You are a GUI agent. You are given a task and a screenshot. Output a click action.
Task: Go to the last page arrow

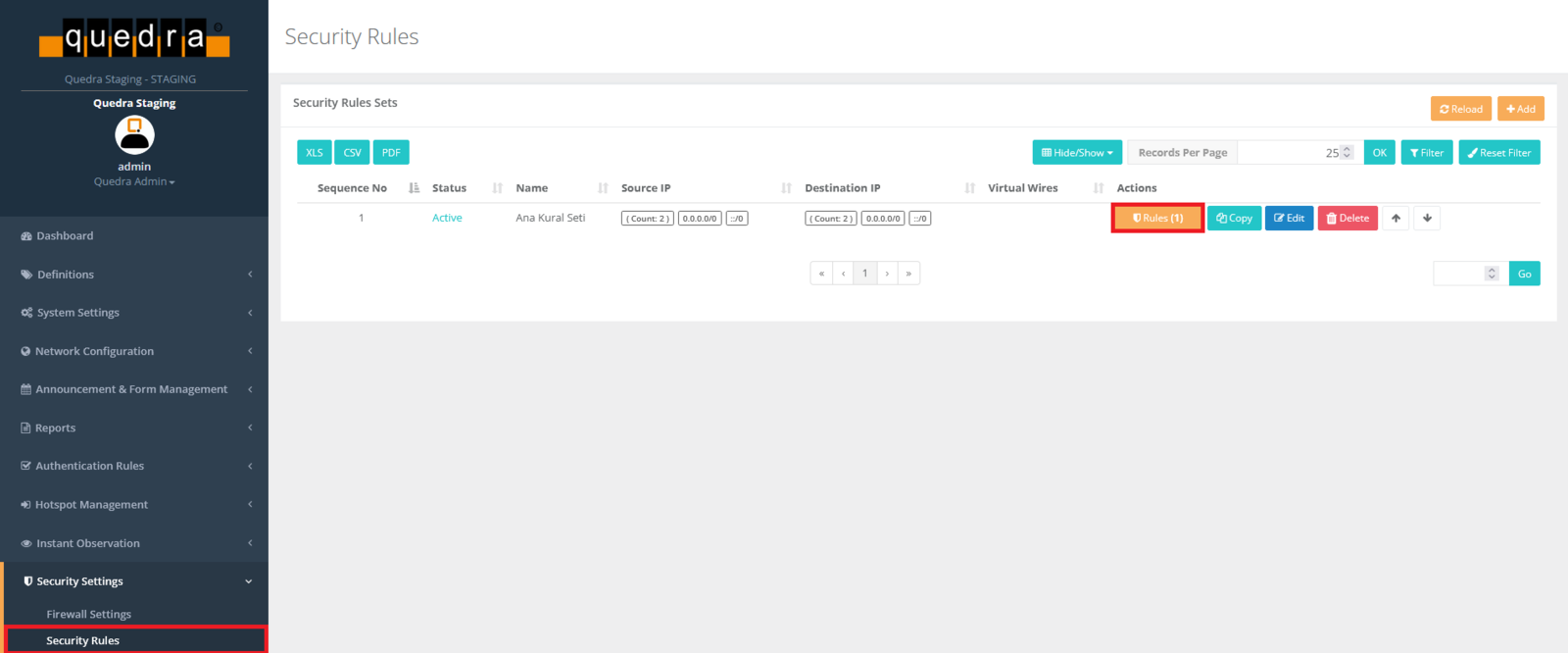click(908, 274)
